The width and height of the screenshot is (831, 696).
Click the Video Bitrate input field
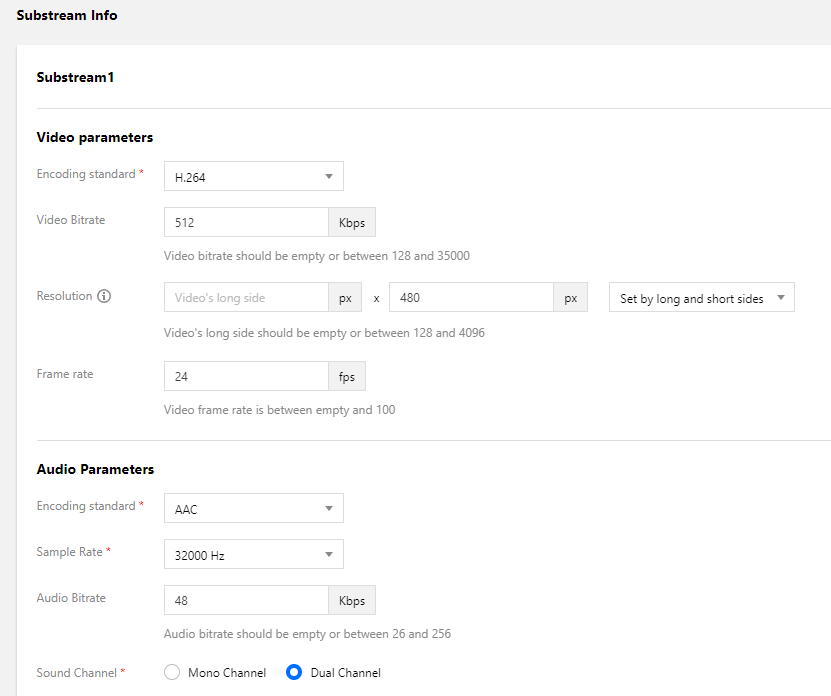pyautogui.click(x=246, y=223)
